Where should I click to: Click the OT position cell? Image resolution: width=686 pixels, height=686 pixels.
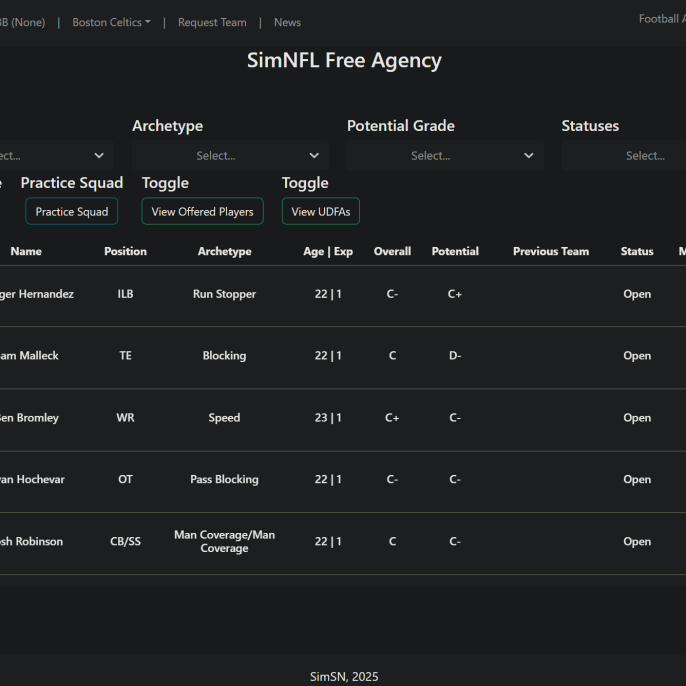pos(126,480)
